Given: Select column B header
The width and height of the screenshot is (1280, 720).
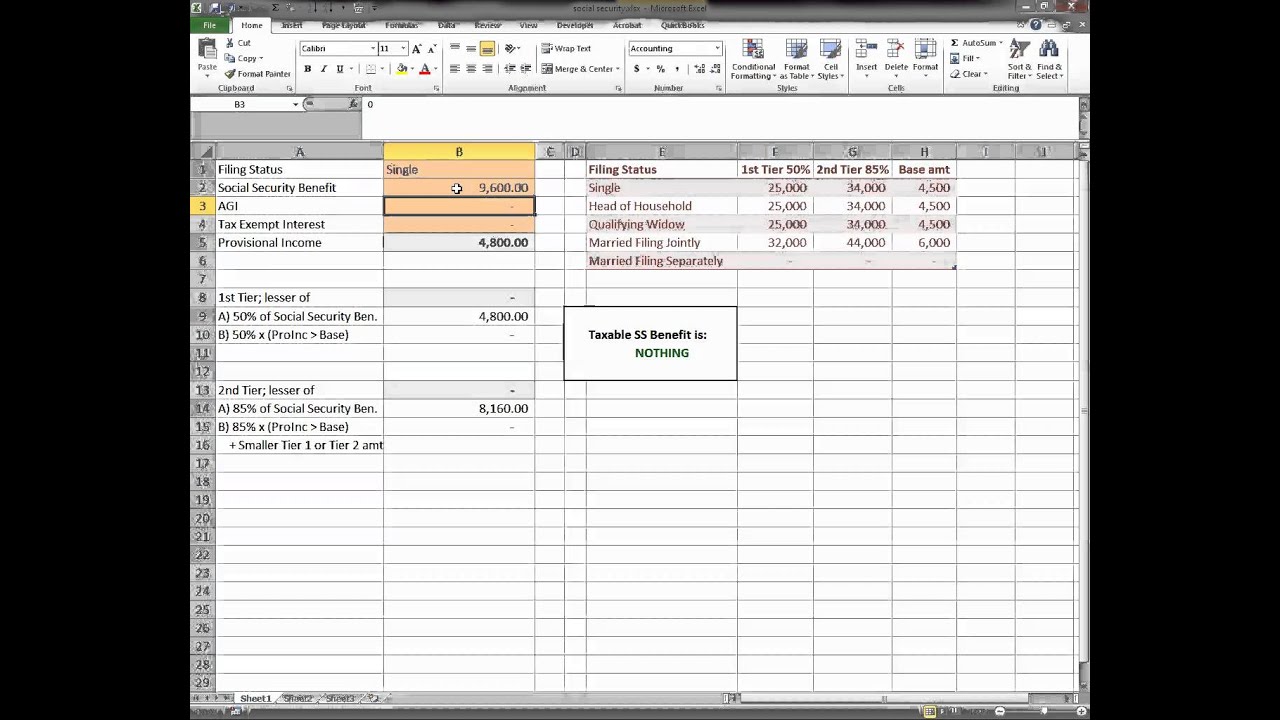Looking at the screenshot, I should [459, 152].
